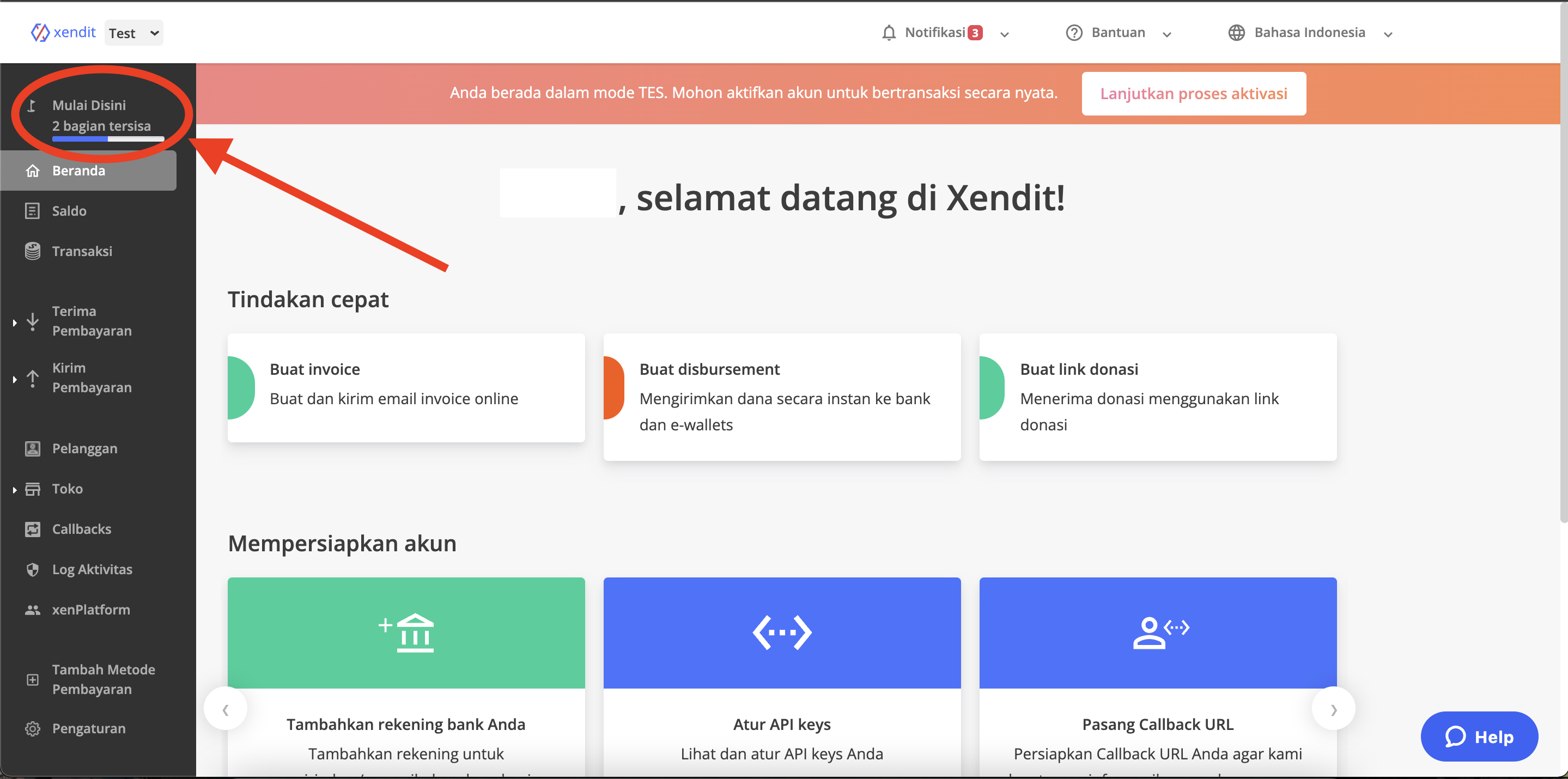Open the Test mode dropdown

[134, 33]
